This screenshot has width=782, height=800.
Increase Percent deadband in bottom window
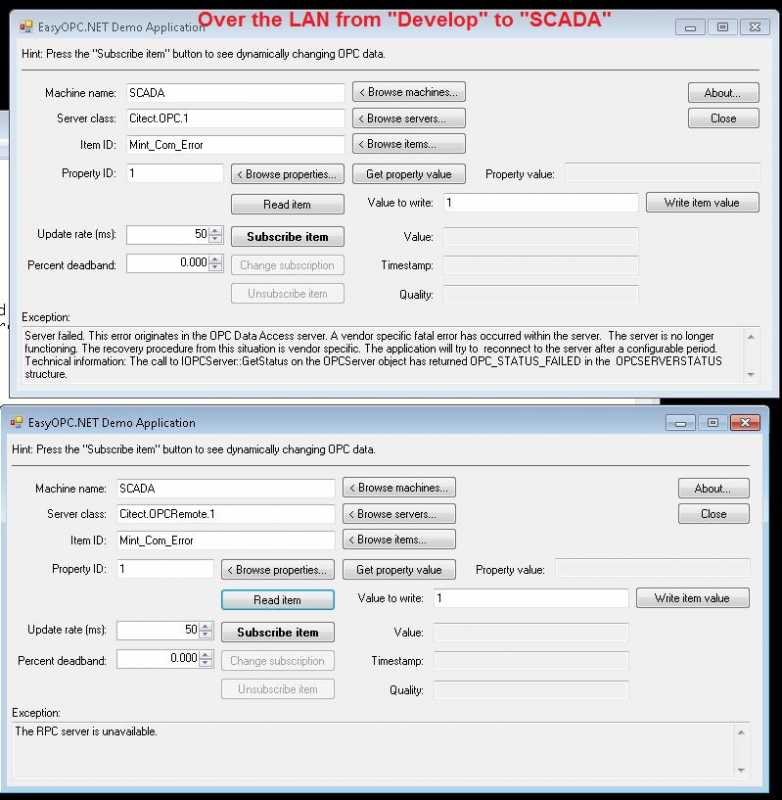click(206, 655)
